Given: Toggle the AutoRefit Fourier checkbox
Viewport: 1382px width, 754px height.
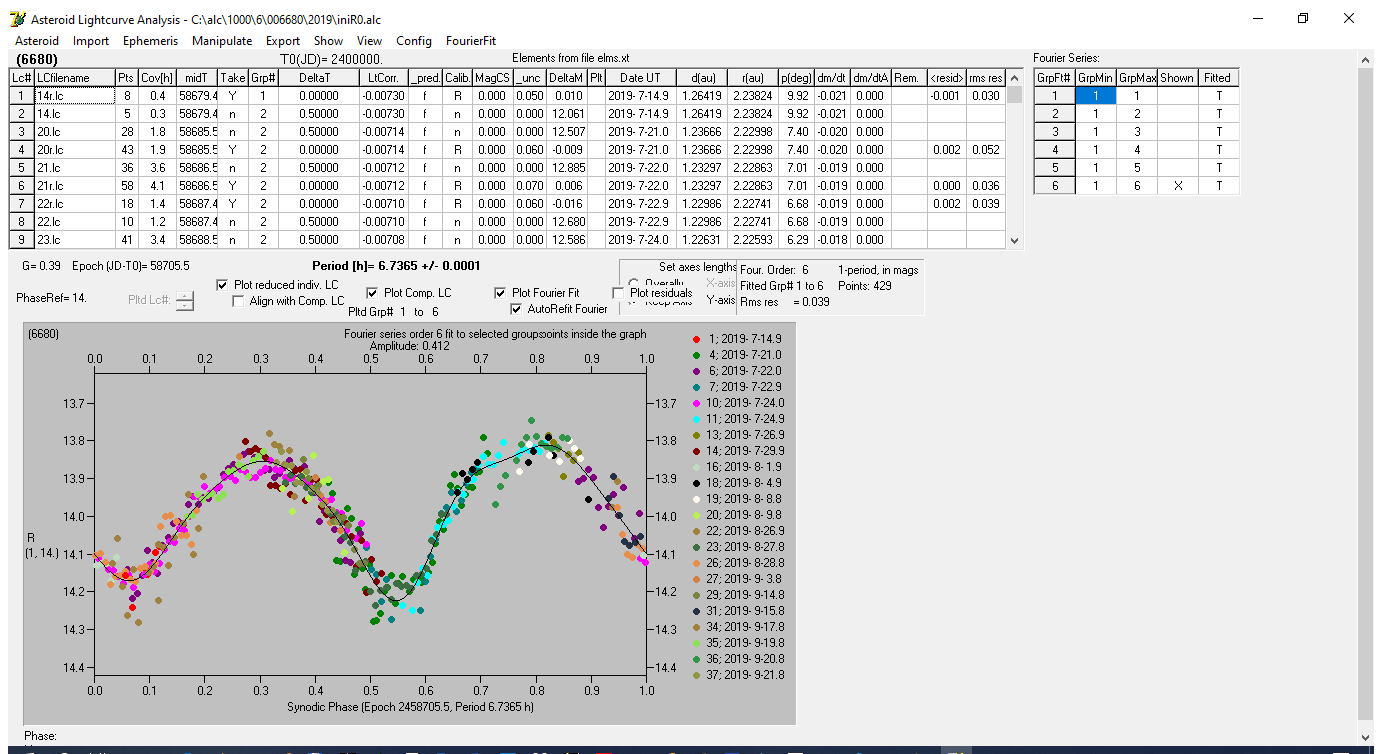Looking at the screenshot, I should point(516,309).
